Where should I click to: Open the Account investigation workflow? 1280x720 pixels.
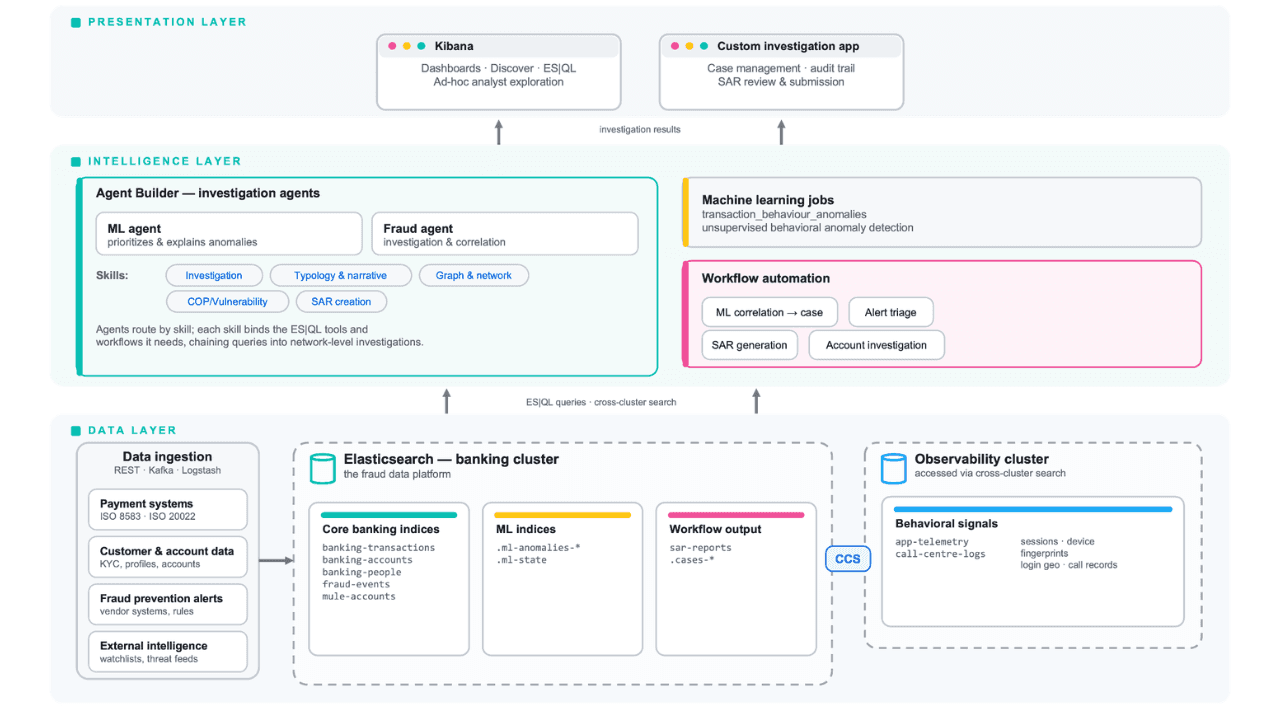876,345
